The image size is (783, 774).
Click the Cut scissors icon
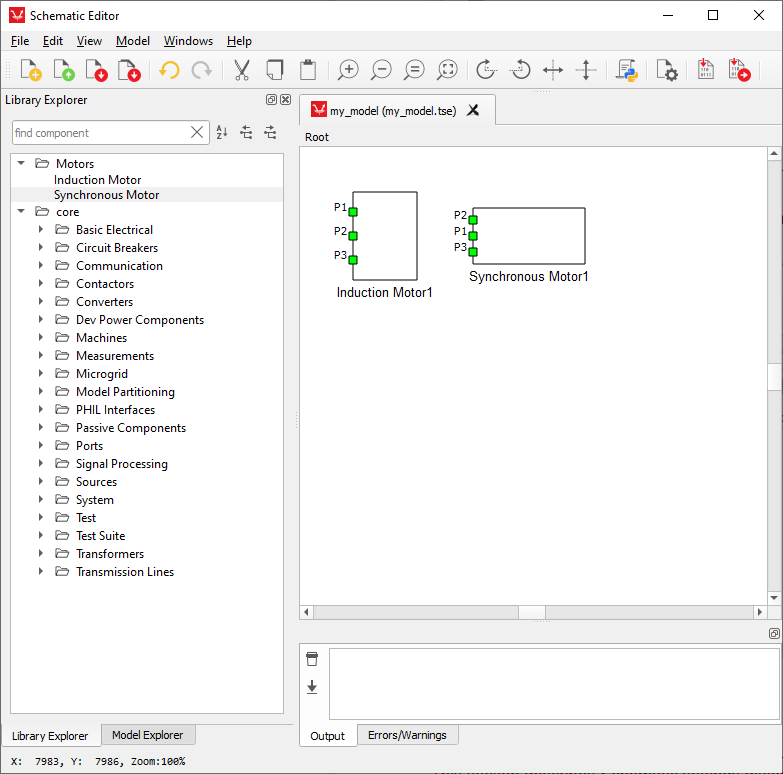coord(241,70)
